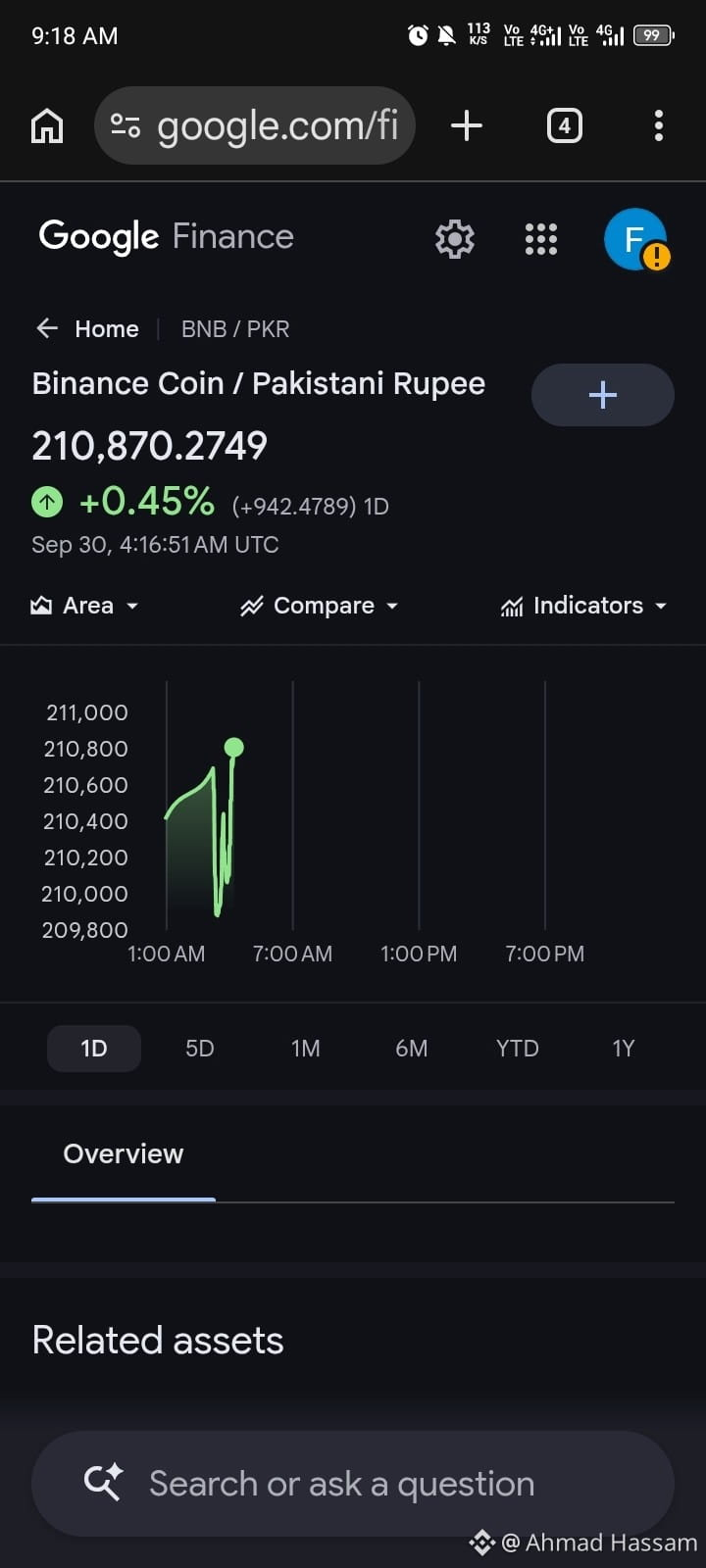Open the Google apps grid
Screen dimensions: 706x1568
click(541, 238)
